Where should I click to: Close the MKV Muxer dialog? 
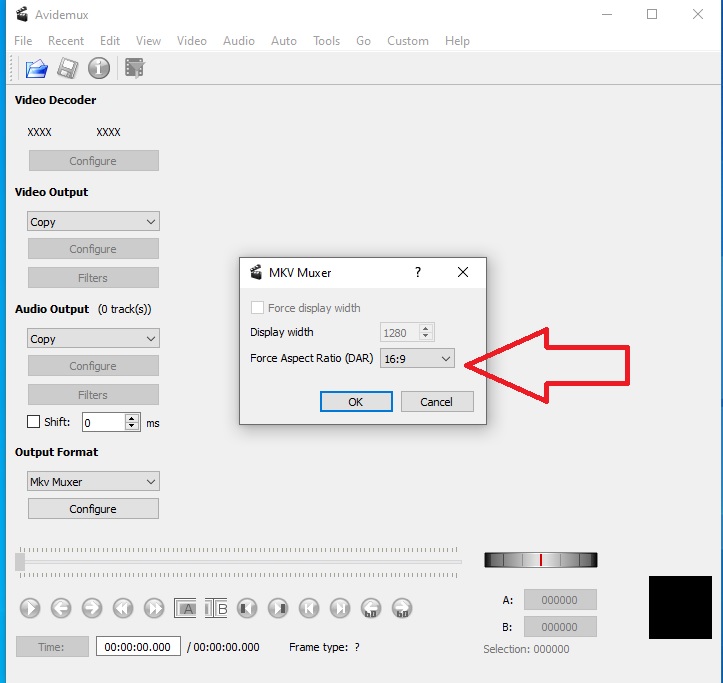click(x=463, y=272)
